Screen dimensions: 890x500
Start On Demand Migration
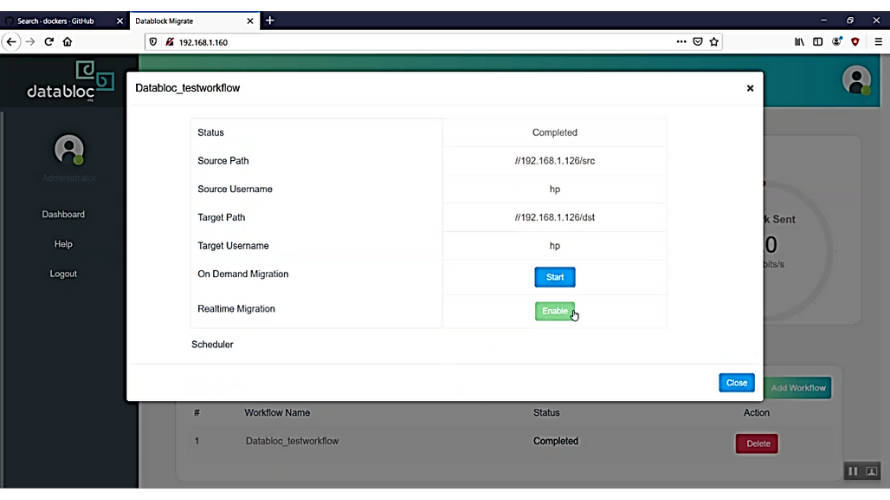coord(555,277)
